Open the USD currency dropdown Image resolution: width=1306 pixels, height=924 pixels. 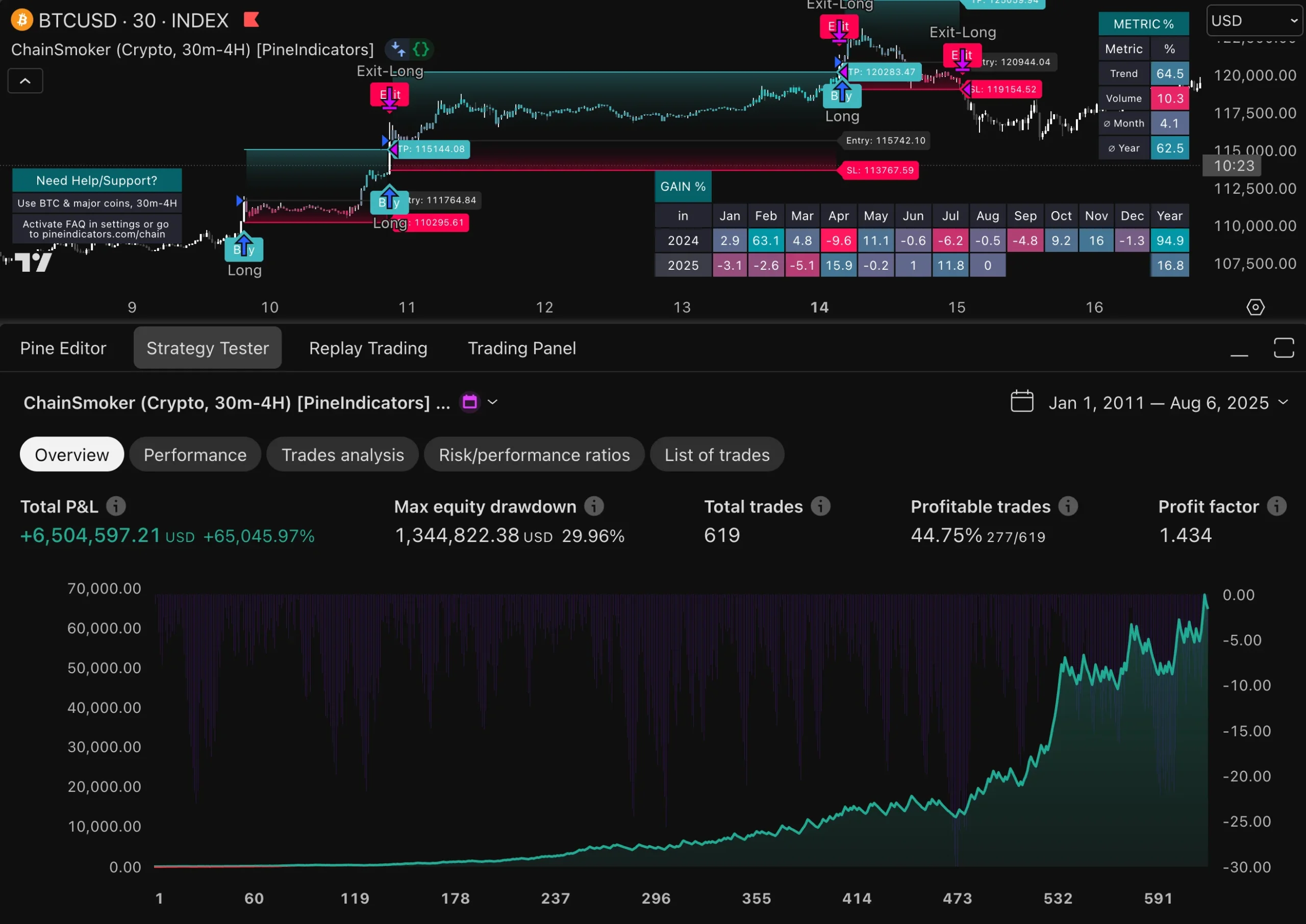(1255, 20)
